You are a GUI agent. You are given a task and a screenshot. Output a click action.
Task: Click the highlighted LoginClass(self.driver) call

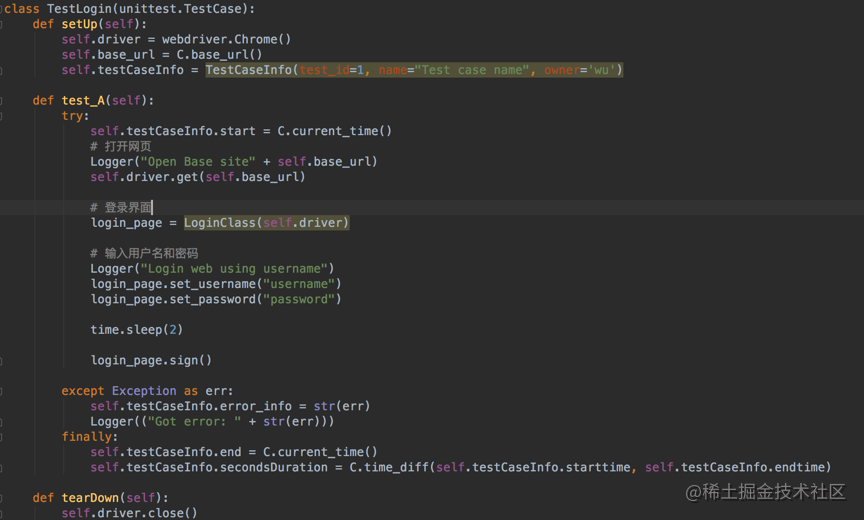pyautogui.click(x=266, y=223)
